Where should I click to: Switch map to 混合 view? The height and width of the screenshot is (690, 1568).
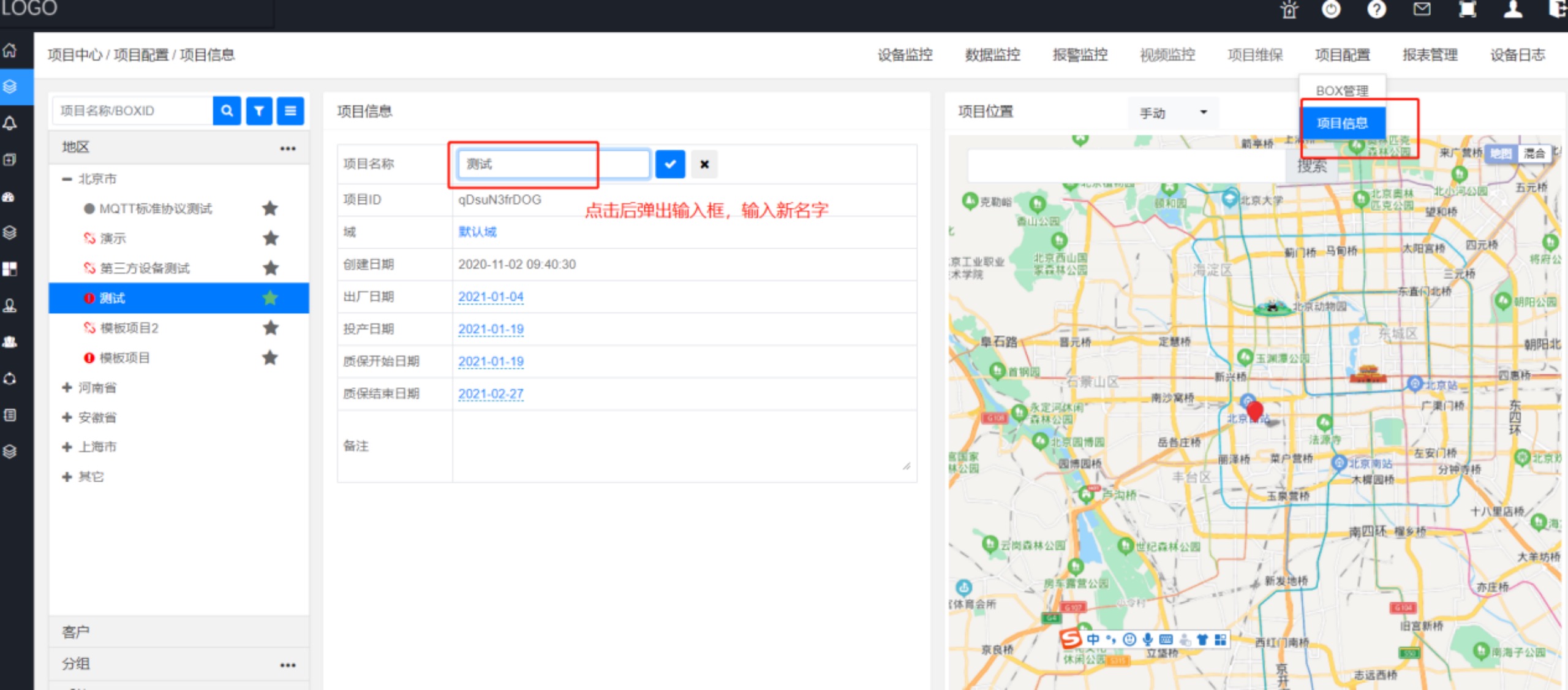click(1534, 154)
